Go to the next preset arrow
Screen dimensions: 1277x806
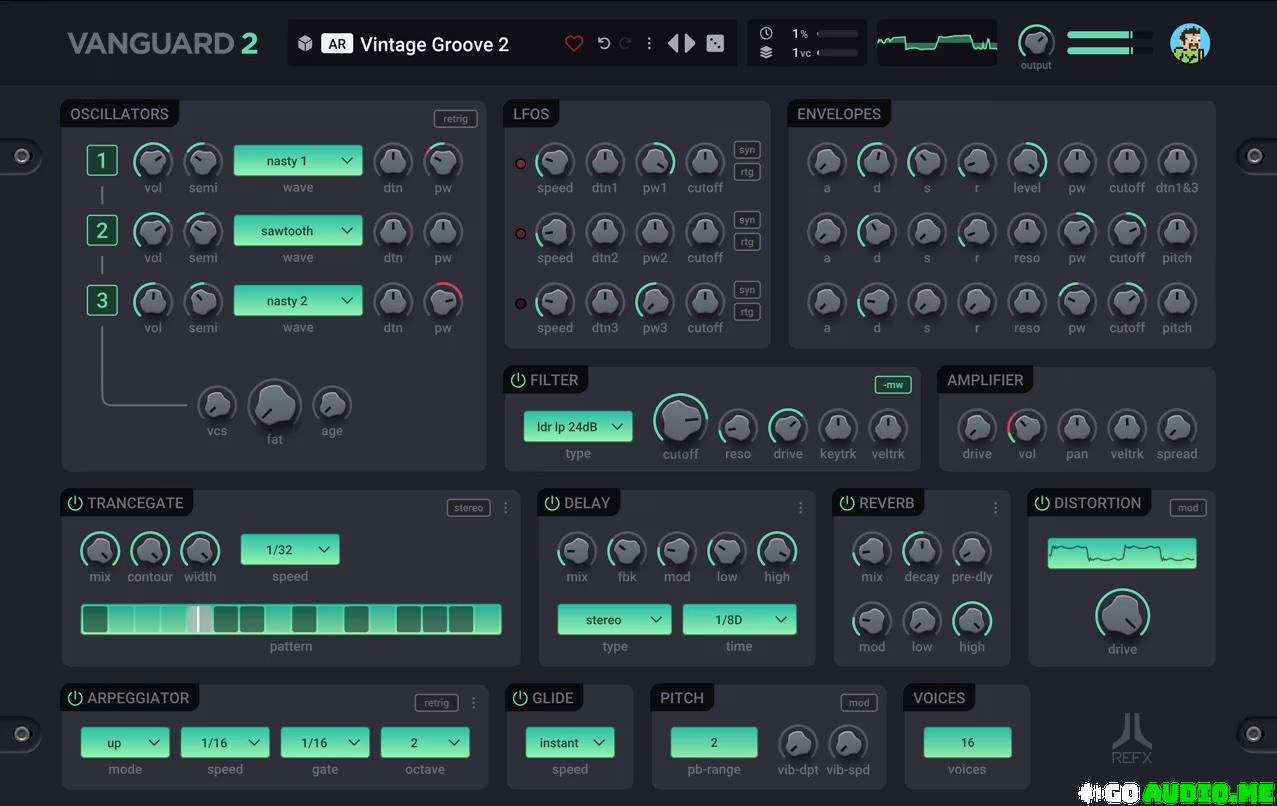[690, 43]
